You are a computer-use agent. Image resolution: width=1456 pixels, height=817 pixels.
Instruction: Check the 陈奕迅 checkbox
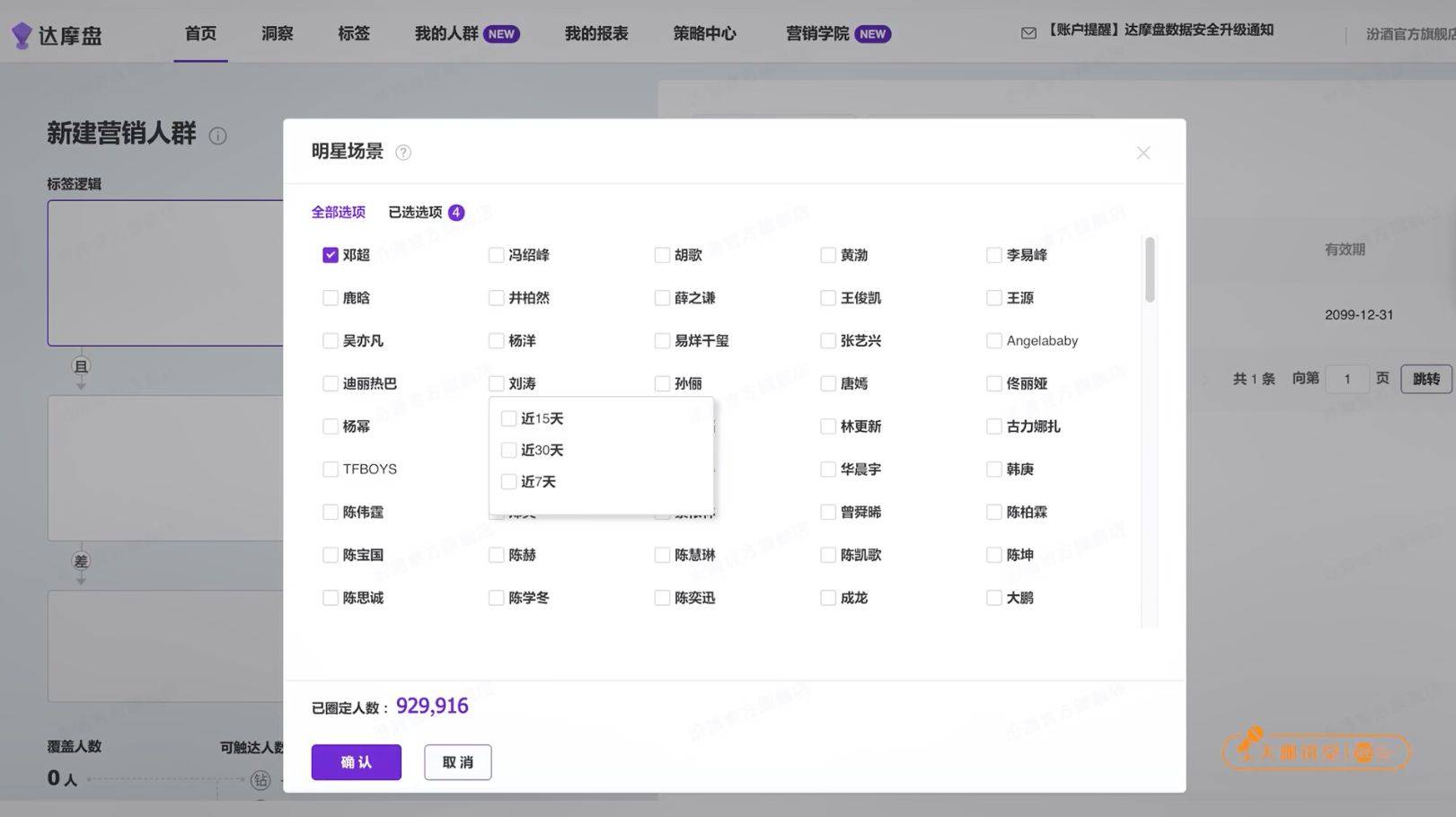[x=662, y=598]
